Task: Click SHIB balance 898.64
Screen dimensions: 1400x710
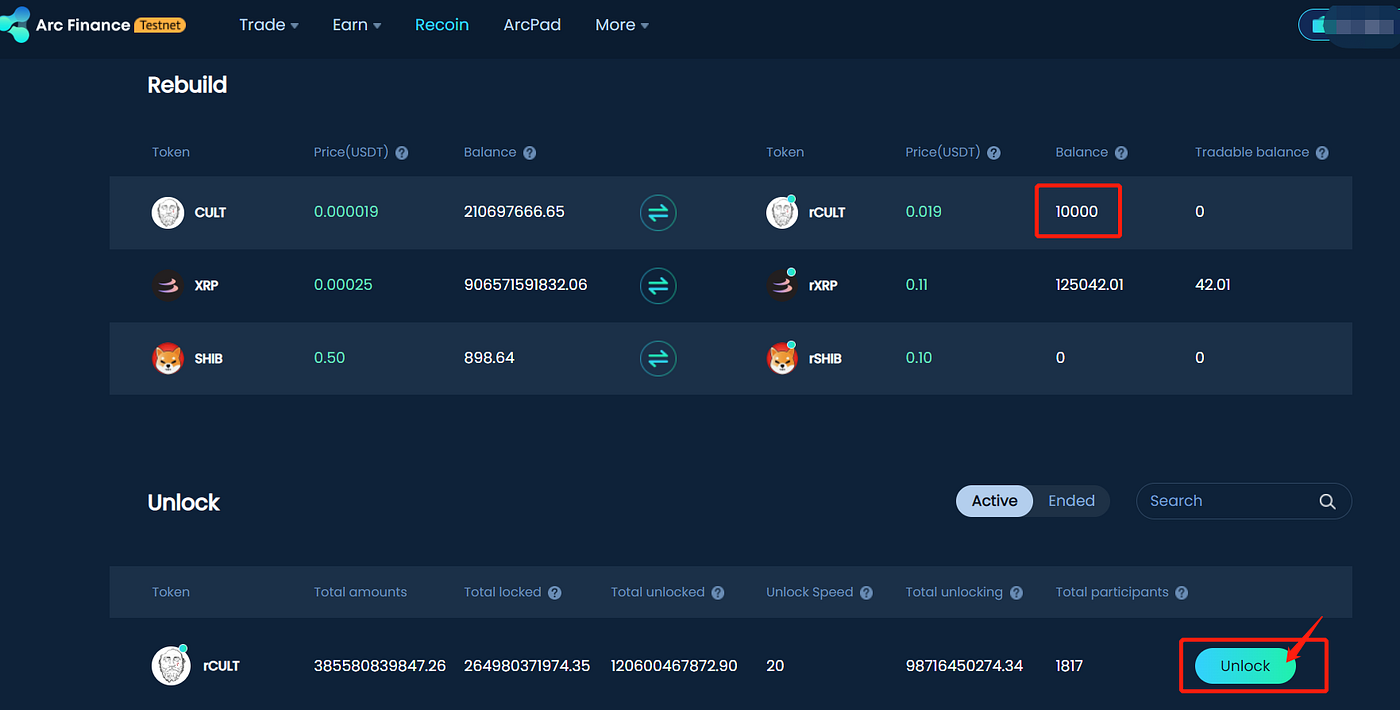Action: click(489, 358)
